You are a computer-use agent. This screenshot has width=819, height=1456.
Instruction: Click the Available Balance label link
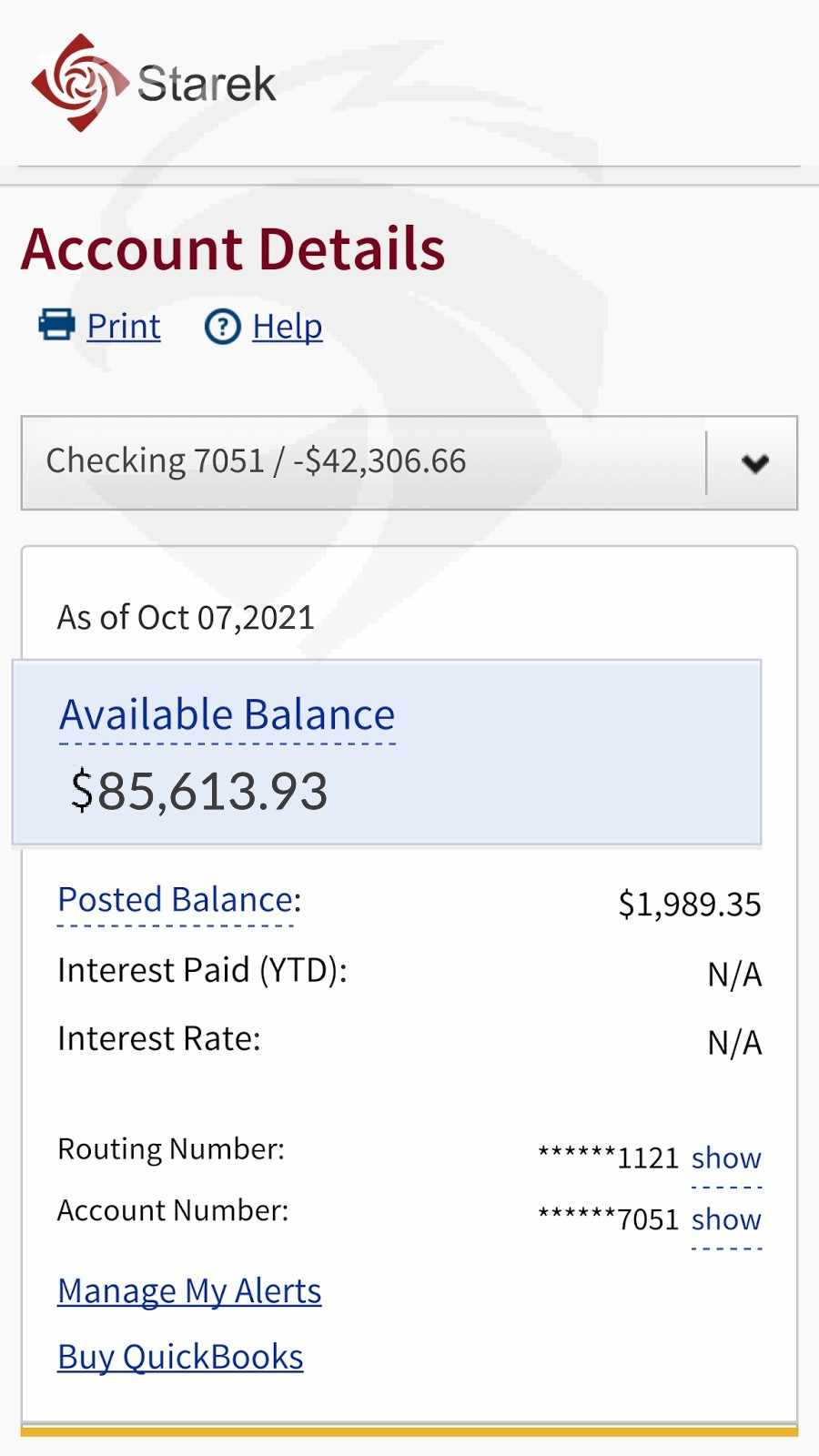(x=227, y=715)
